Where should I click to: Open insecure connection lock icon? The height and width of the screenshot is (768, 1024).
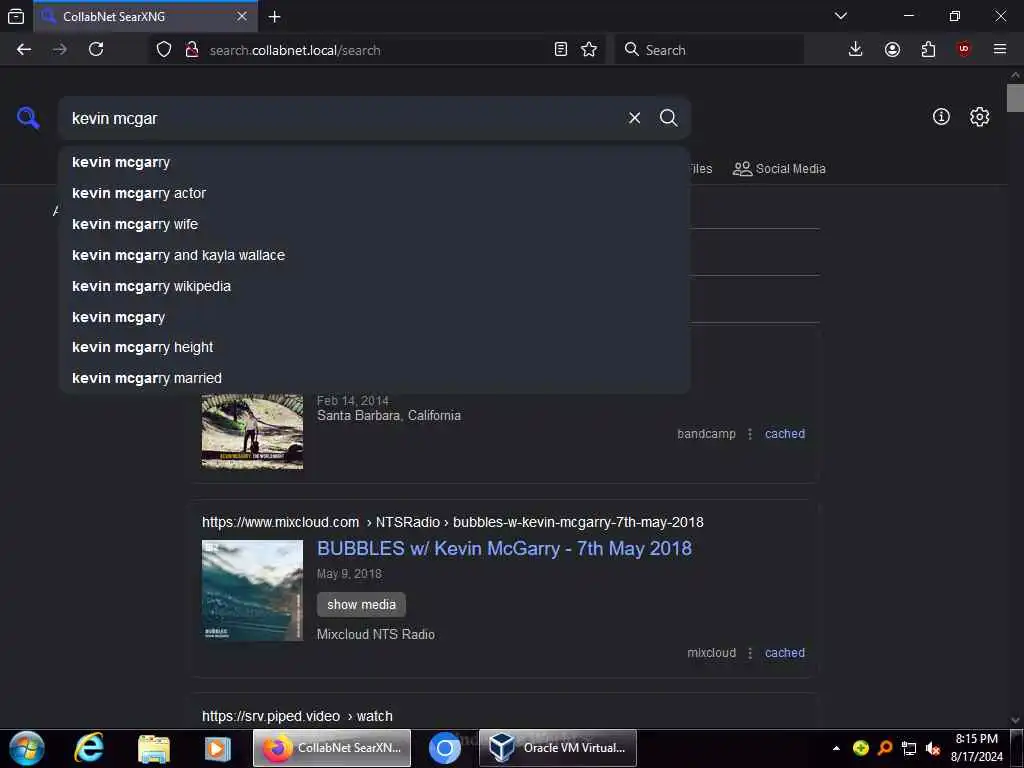tap(192, 50)
